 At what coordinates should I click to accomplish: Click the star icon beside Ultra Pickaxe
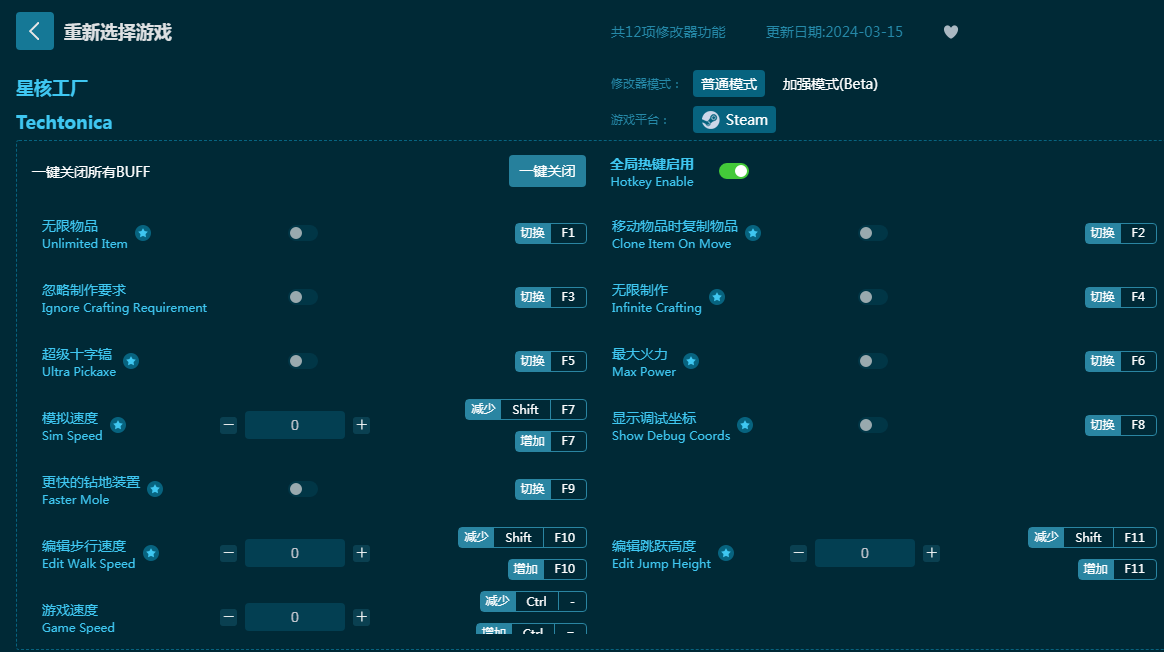131,361
